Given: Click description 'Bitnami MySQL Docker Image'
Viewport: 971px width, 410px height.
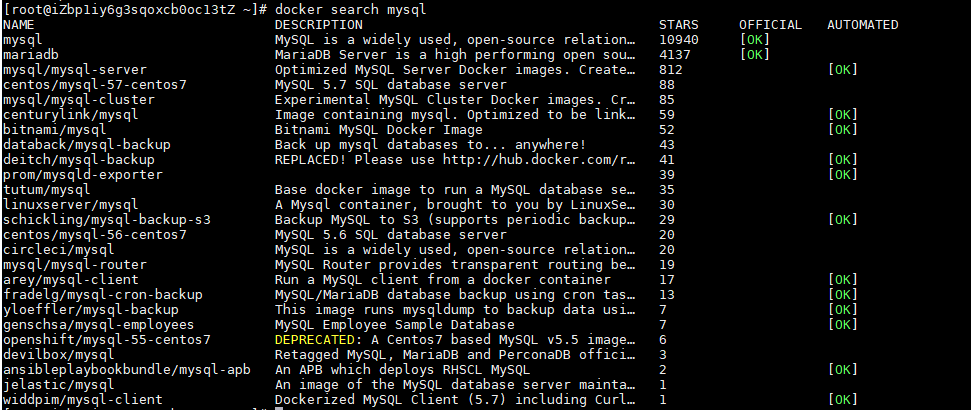Looking at the screenshot, I should pos(379,129).
